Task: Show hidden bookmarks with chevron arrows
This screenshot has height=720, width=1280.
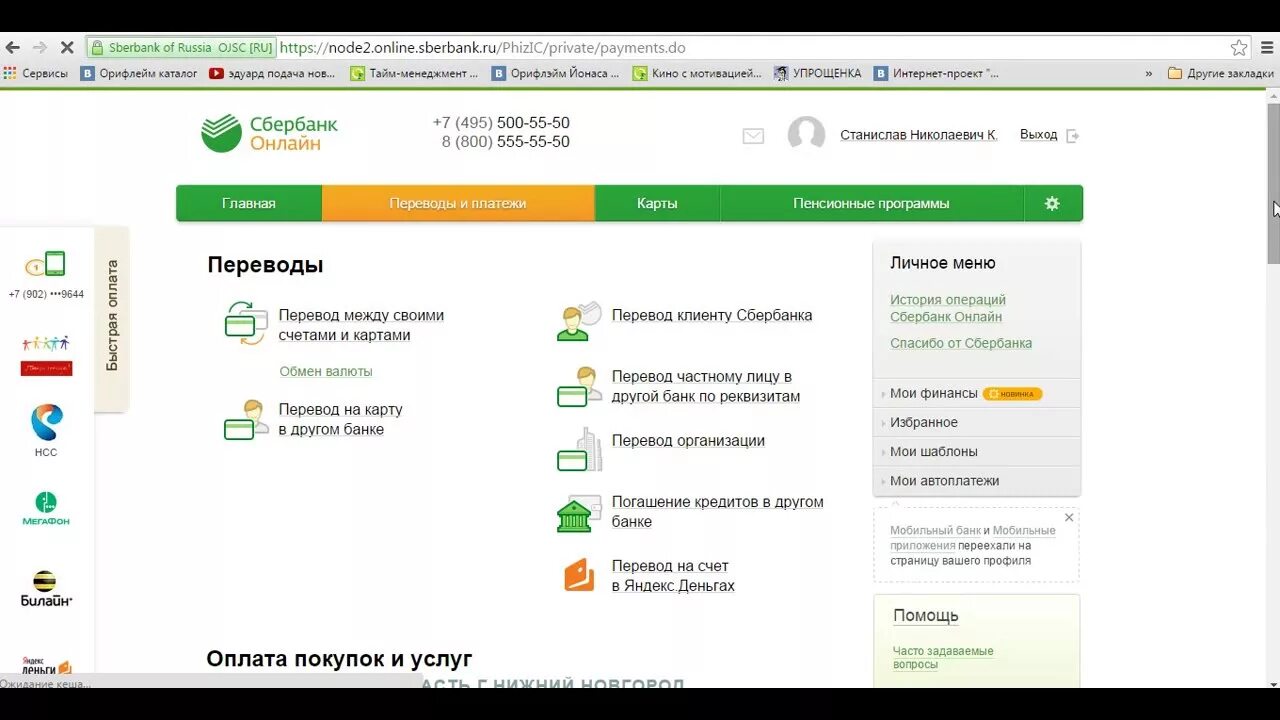Action: [1148, 73]
